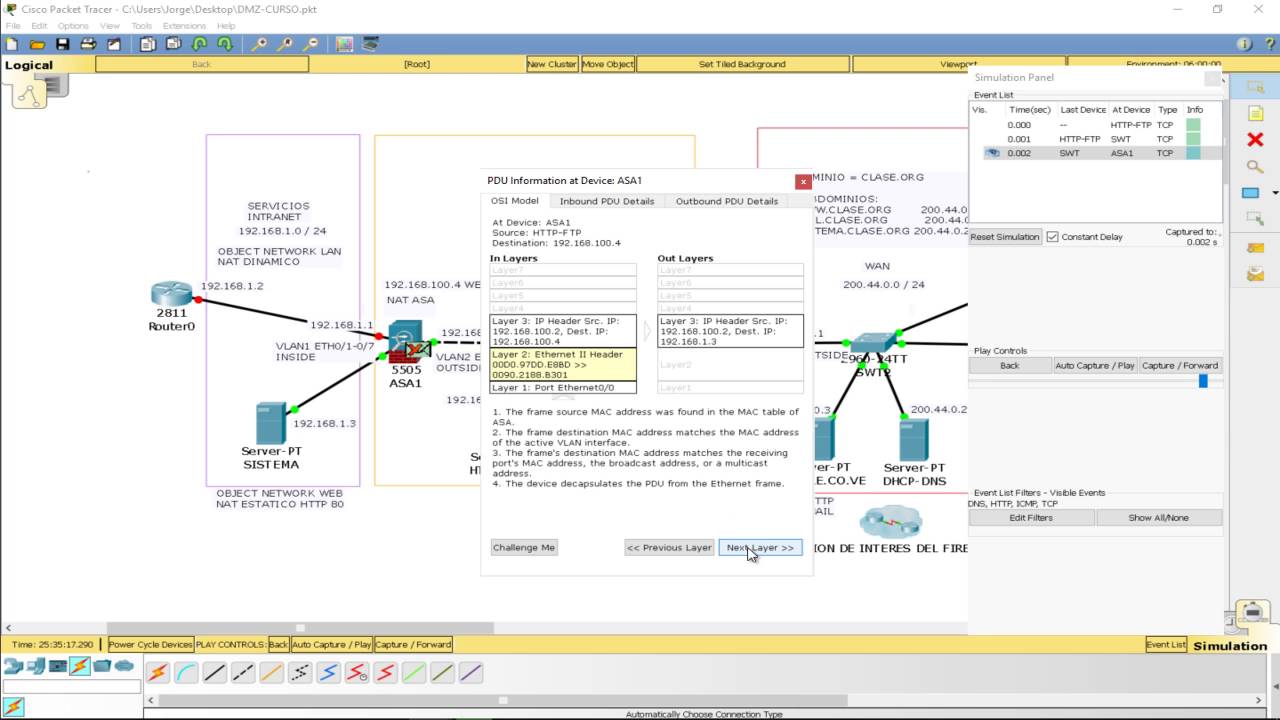Open the Options menu
The image size is (1280, 720).
coord(72,26)
